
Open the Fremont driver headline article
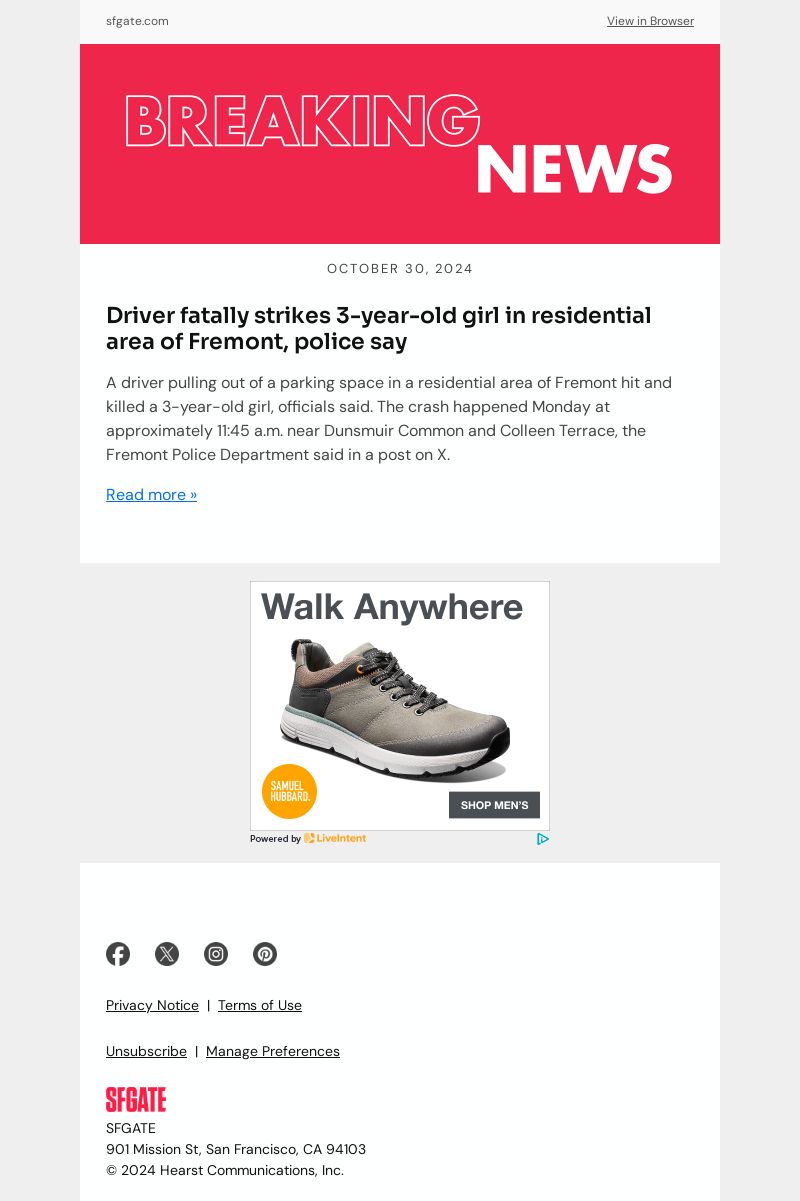tap(379, 328)
